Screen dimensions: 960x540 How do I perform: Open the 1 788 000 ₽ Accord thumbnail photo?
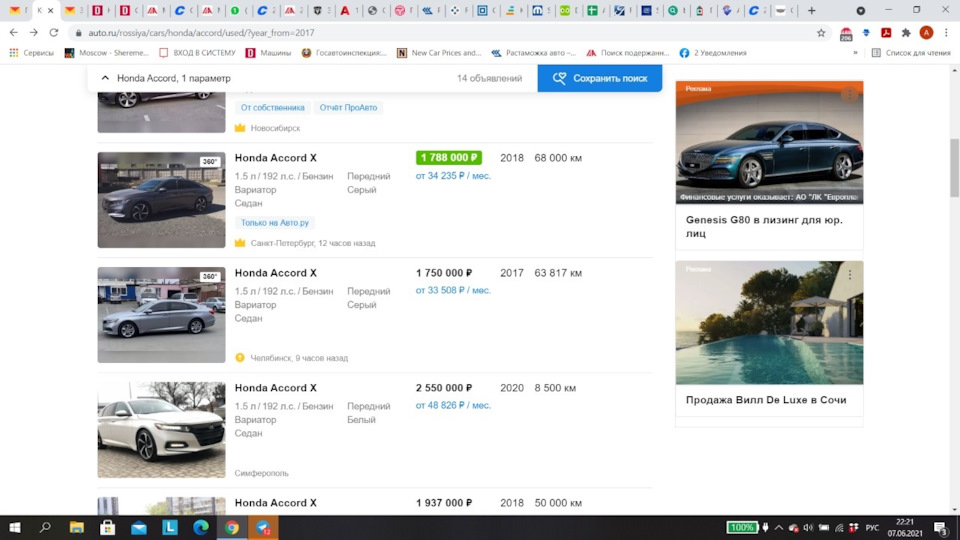pos(161,200)
